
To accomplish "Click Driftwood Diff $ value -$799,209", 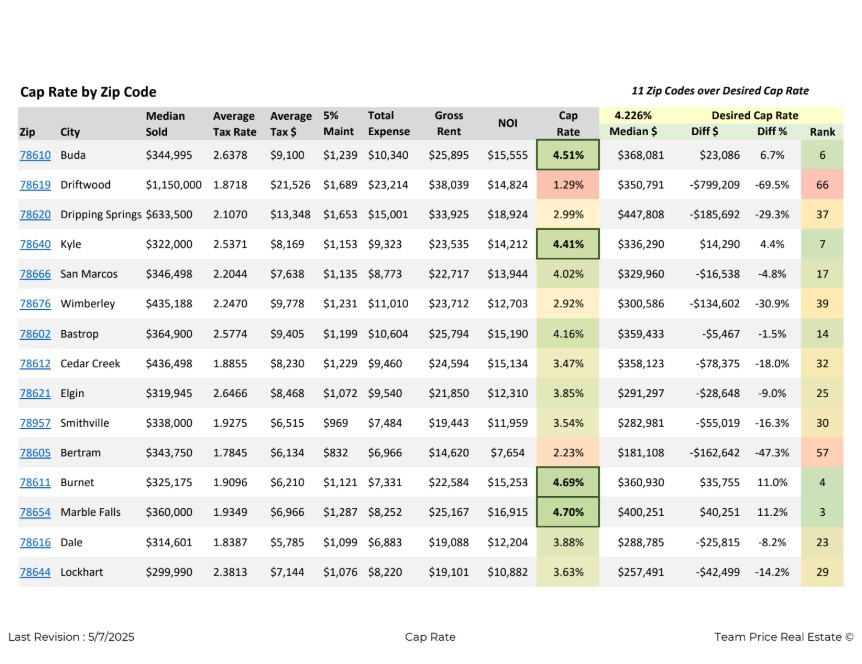I will pos(714,185).
